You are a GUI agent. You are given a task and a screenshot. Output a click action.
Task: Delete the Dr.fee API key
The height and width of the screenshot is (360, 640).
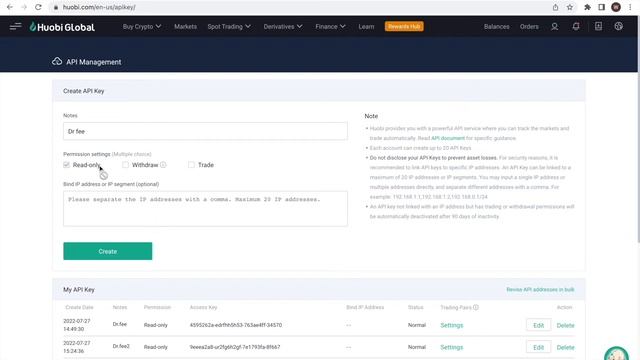565,325
